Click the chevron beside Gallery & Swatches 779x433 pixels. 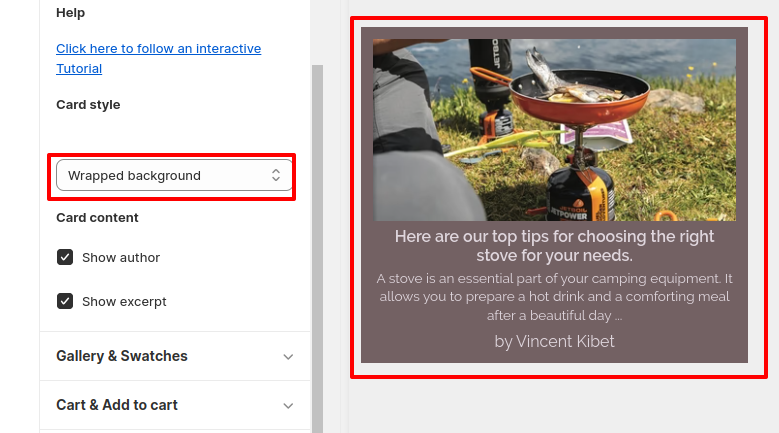[x=289, y=357]
